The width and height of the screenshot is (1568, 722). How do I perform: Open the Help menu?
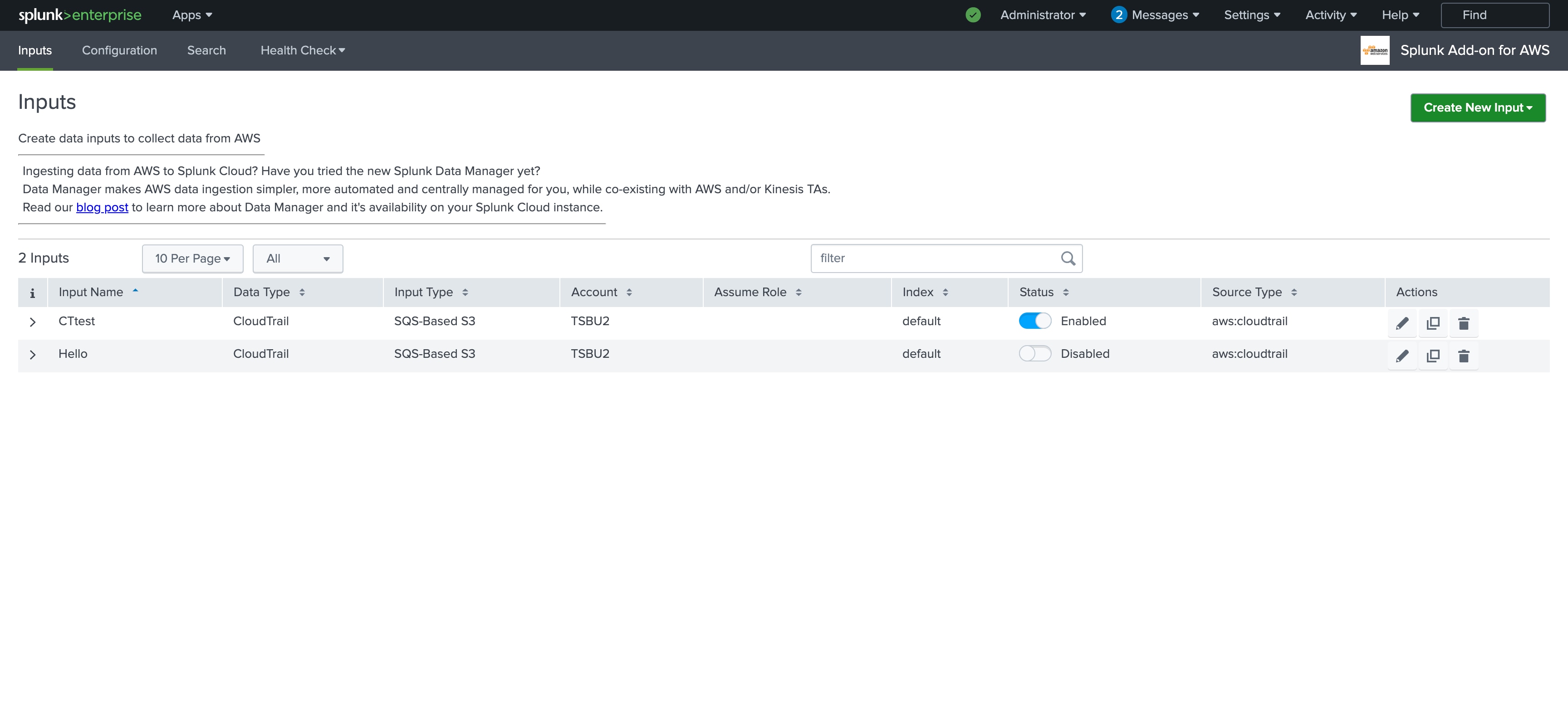1400,15
